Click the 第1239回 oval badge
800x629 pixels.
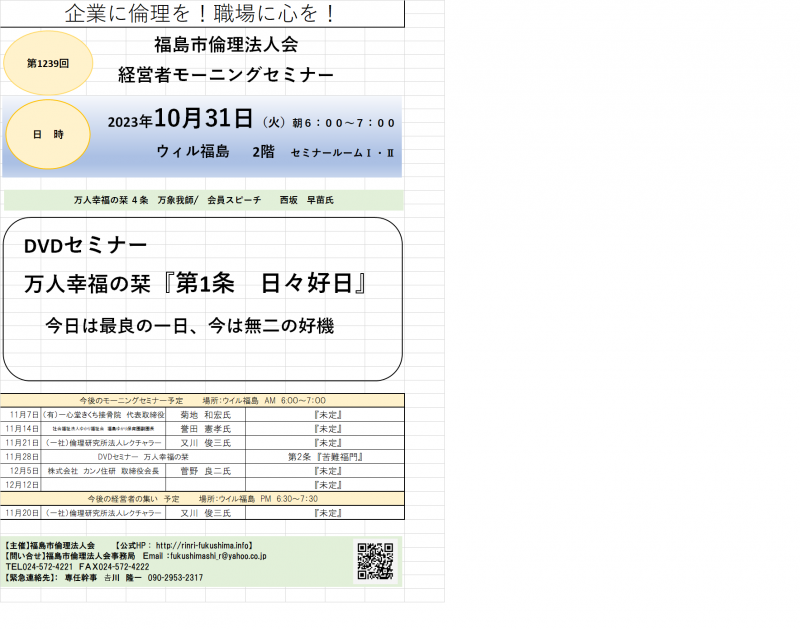pos(48,62)
